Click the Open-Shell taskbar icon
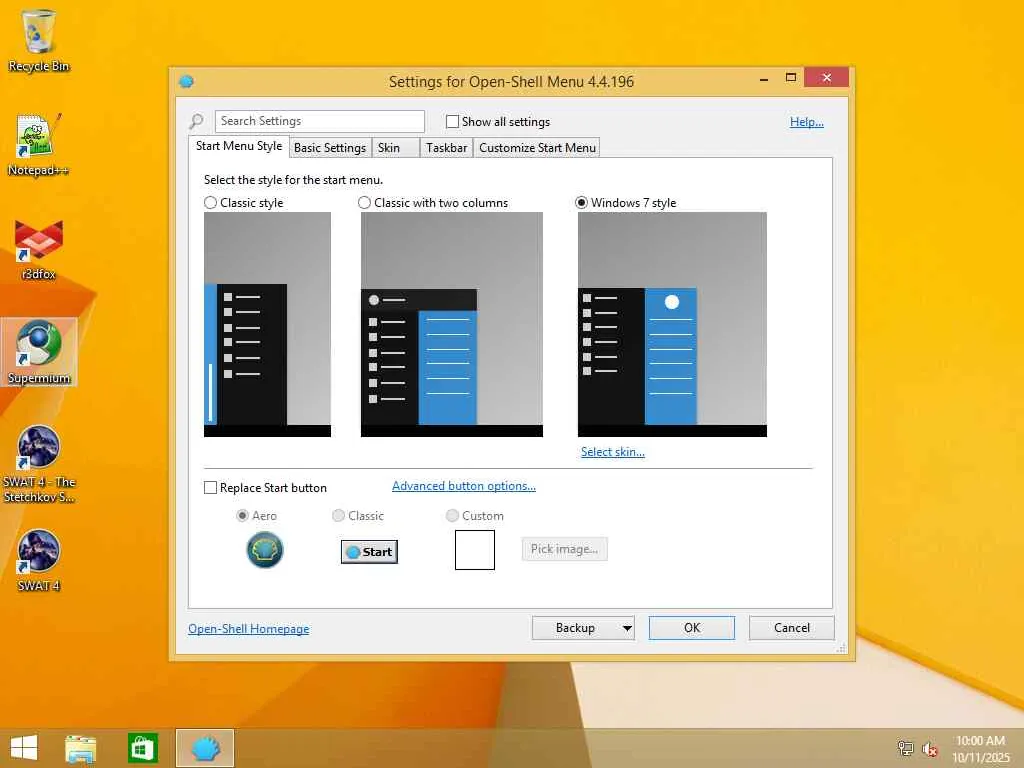The height and width of the screenshot is (768, 1024). pos(204,748)
